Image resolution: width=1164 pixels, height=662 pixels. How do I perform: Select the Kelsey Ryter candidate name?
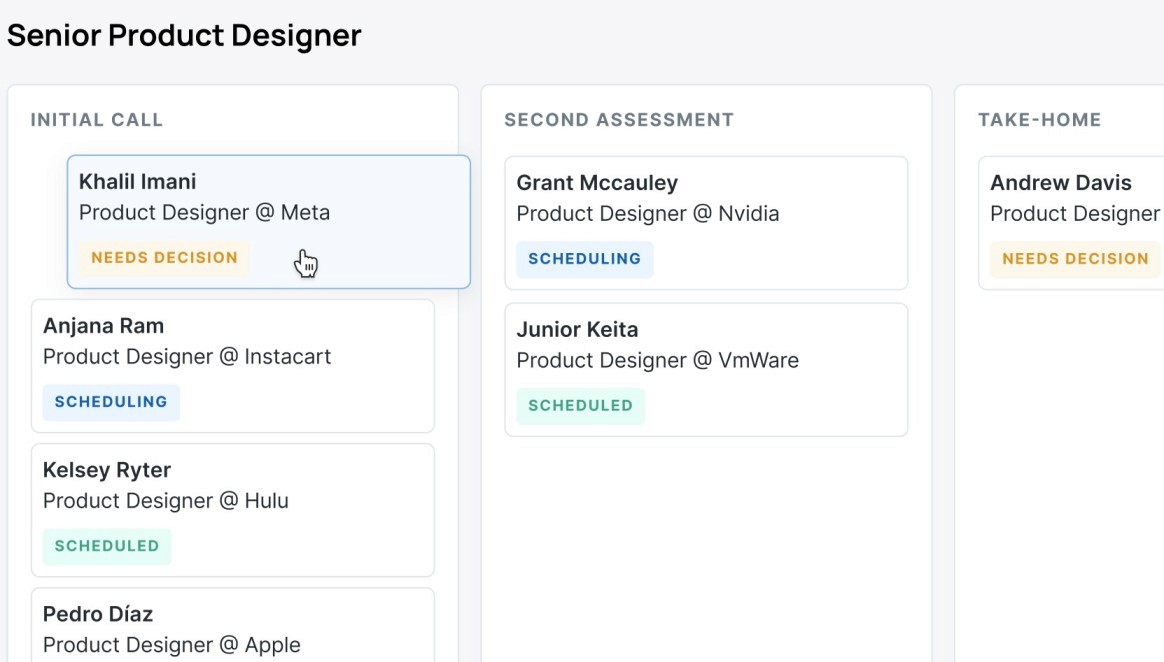107,470
